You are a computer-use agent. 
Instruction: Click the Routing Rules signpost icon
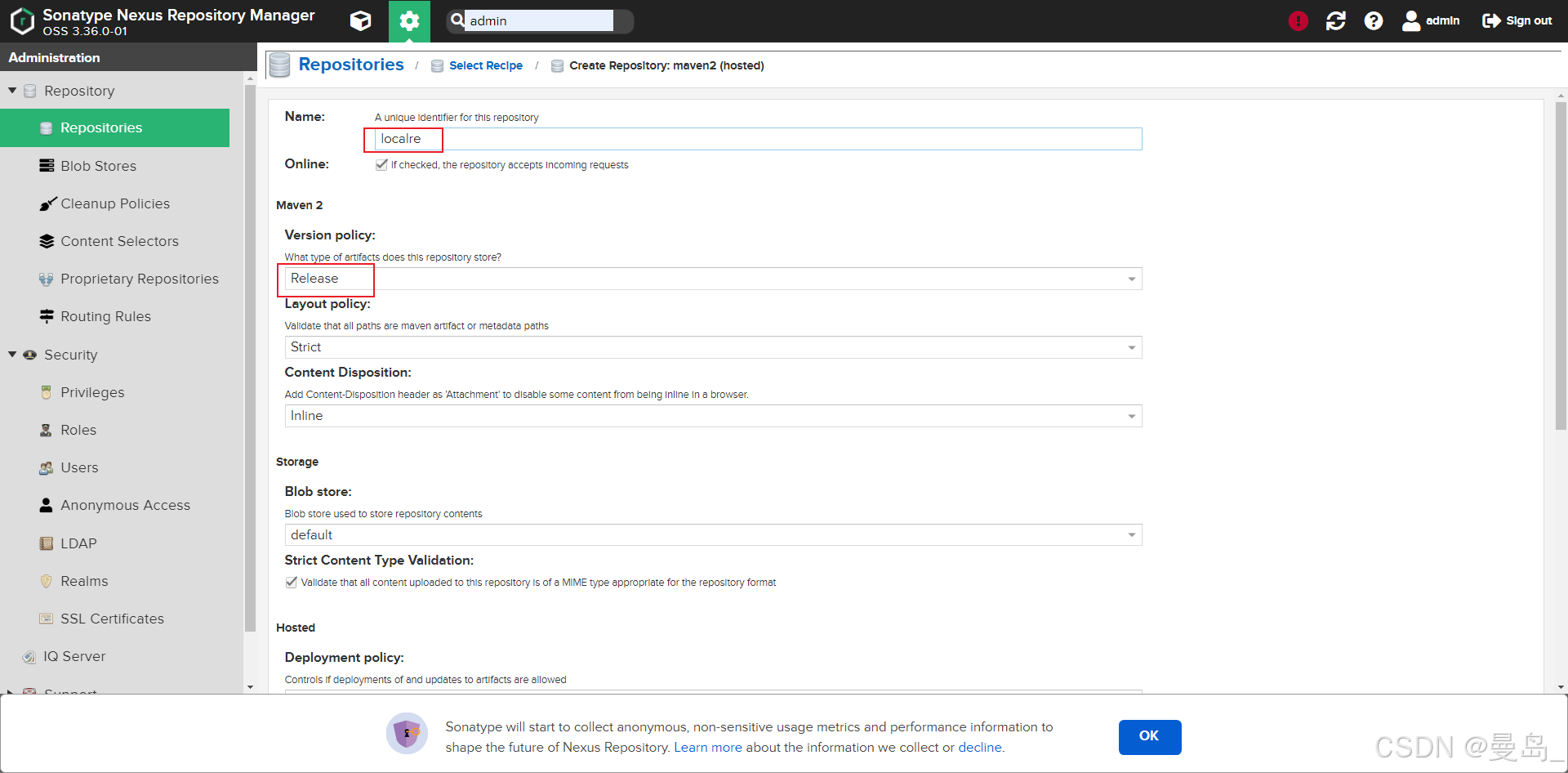(47, 316)
